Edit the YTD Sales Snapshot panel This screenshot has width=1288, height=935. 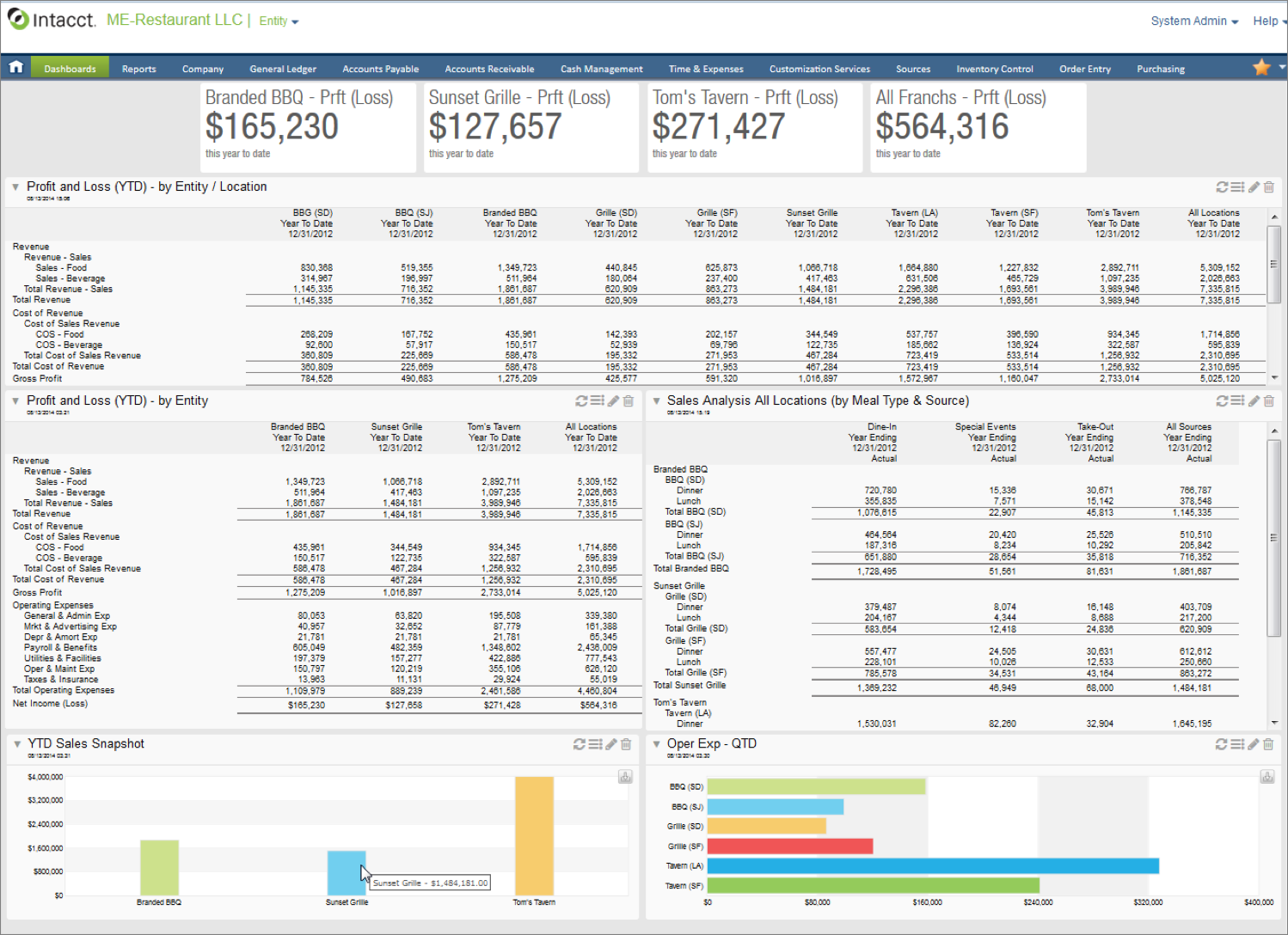click(x=611, y=744)
